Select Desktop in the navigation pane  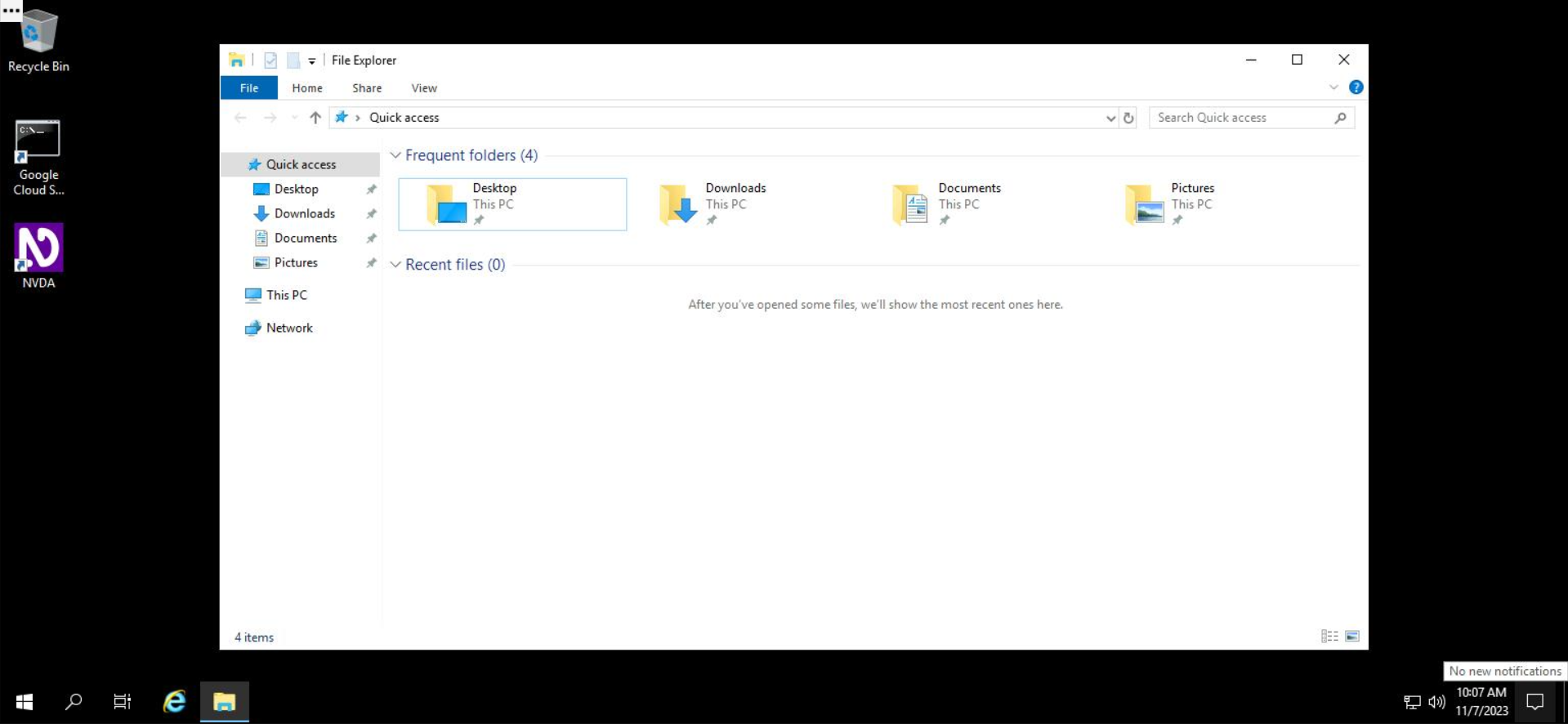296,189
